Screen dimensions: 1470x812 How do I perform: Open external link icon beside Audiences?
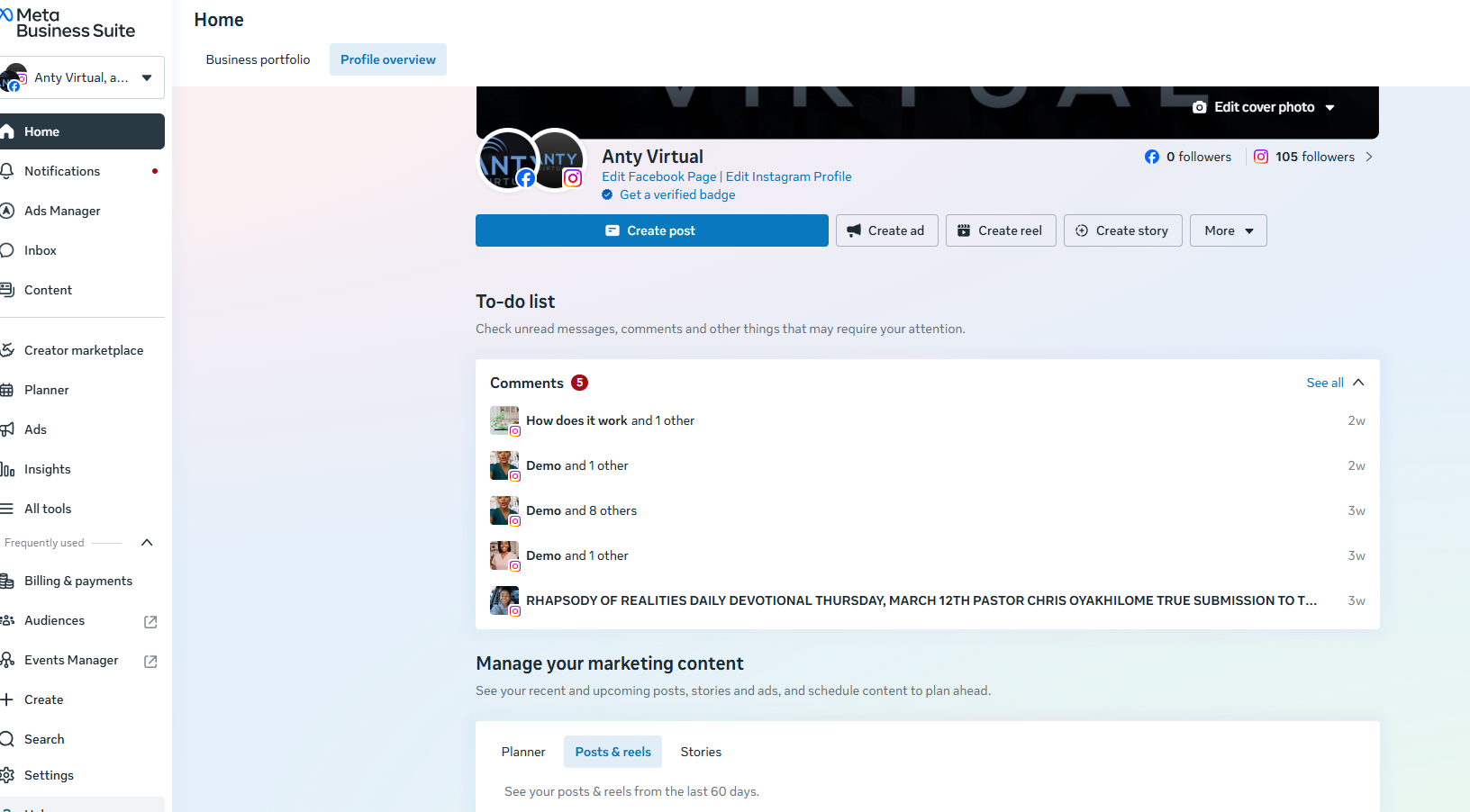tap(150, 621)
